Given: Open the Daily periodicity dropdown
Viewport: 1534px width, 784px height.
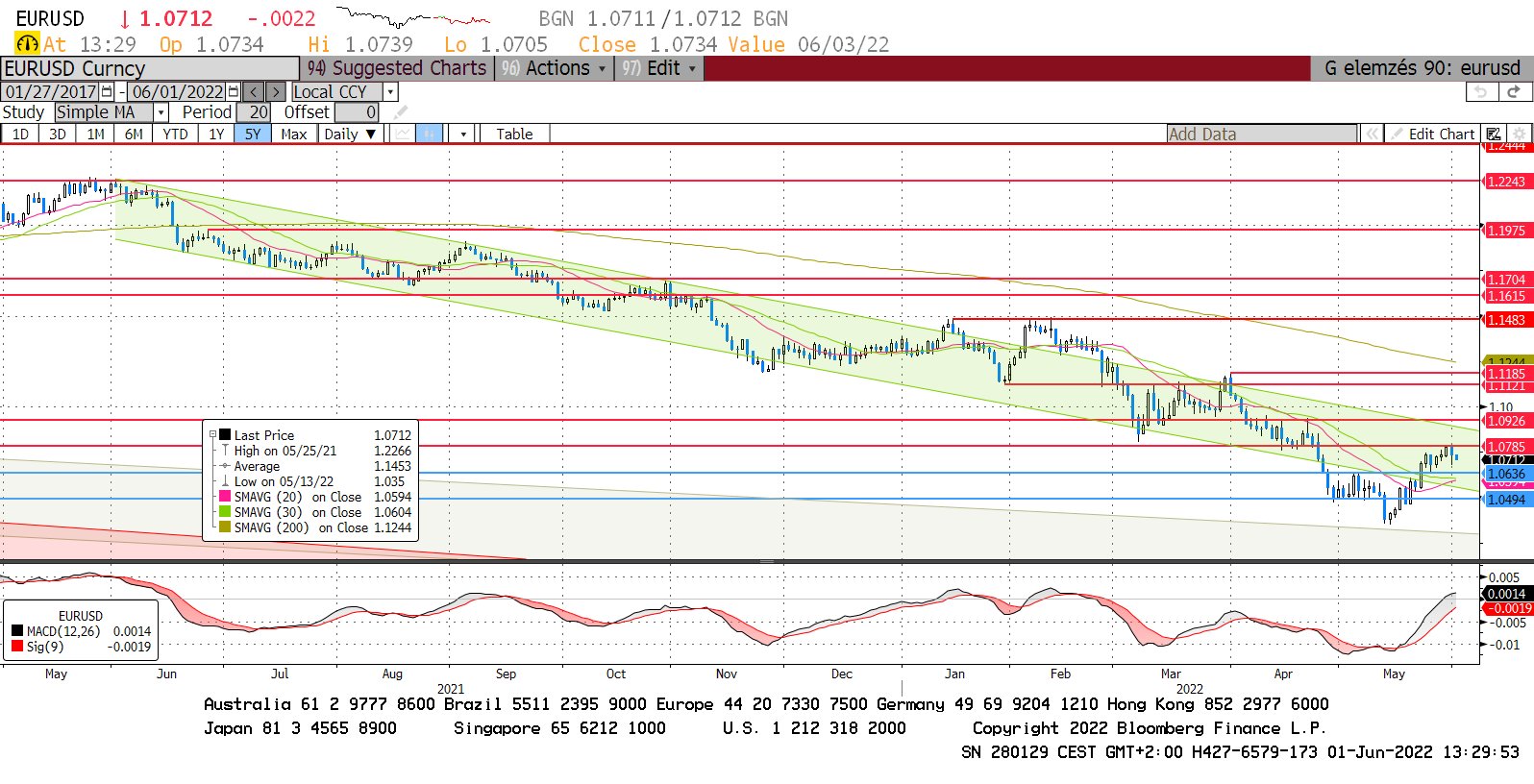Looking at the screenshot, I should point(351,135).
